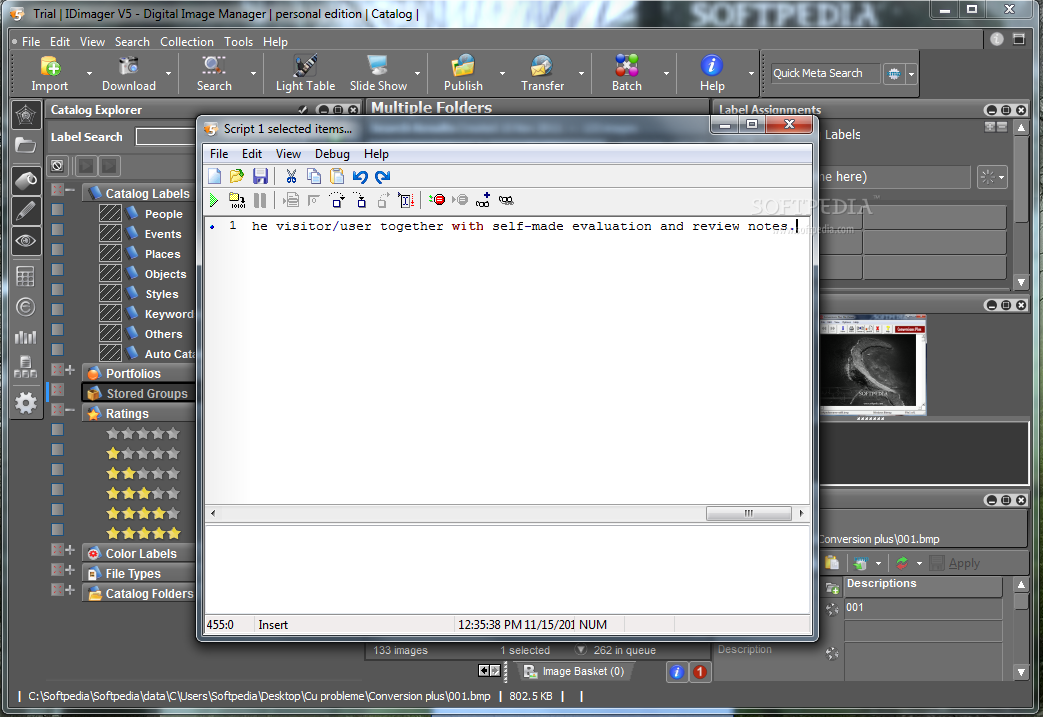Click the gear settings icon in left sidebar
Image resolution: width=1043 pixels, height=717 pixels.
26,402
